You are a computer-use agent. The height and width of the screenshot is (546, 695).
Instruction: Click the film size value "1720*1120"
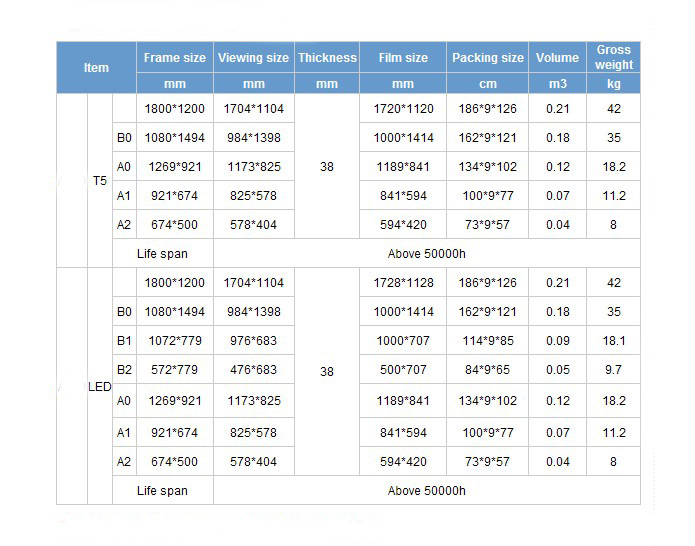click(403, 109)
